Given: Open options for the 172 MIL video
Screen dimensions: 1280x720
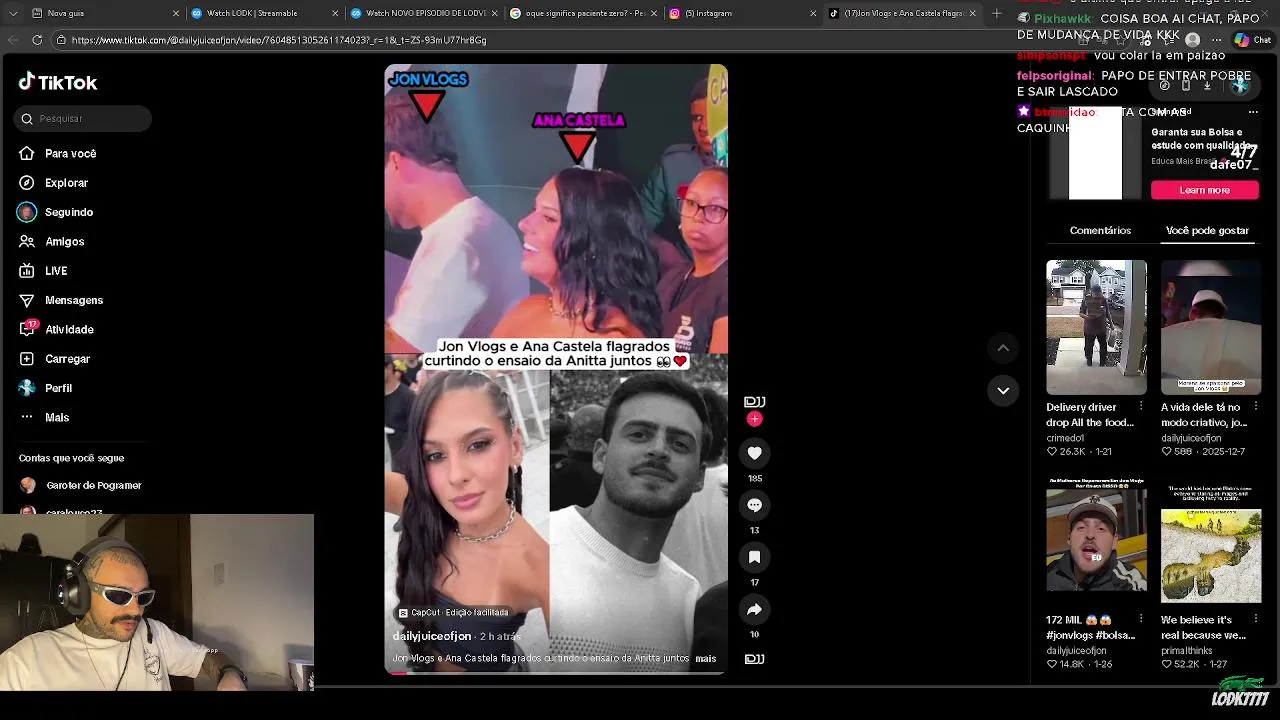Looking at the screenshot, I should click(1141, 620).
